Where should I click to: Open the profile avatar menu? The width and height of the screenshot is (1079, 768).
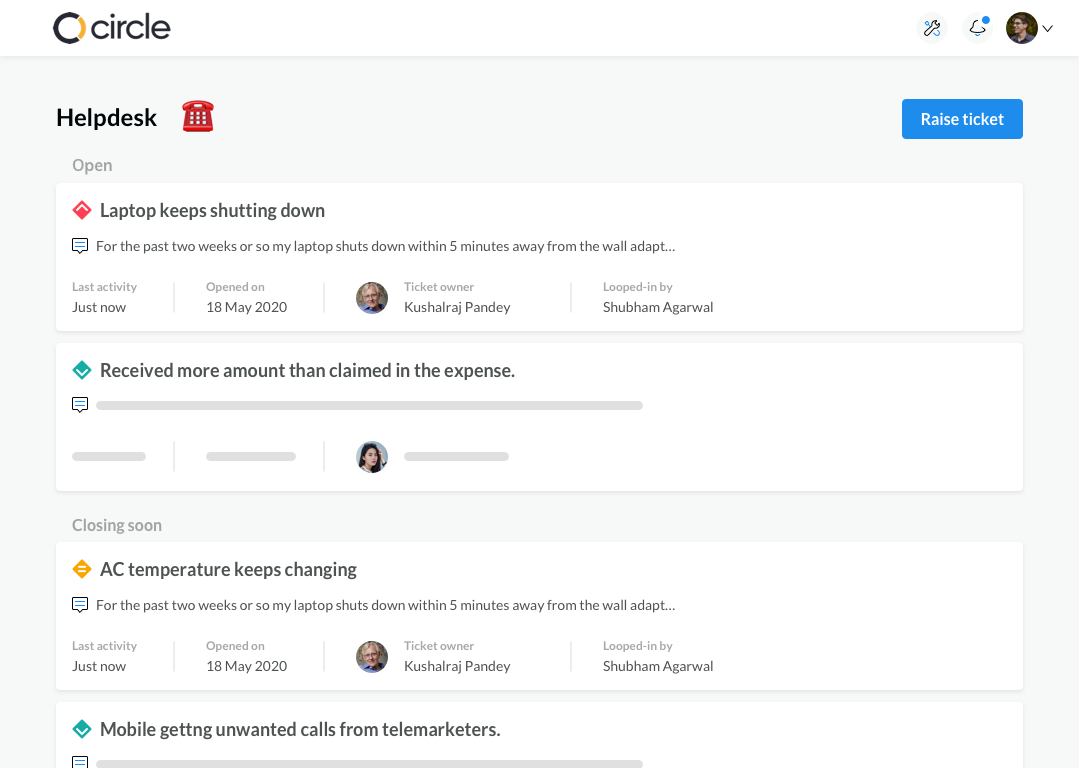(1021, 28)
